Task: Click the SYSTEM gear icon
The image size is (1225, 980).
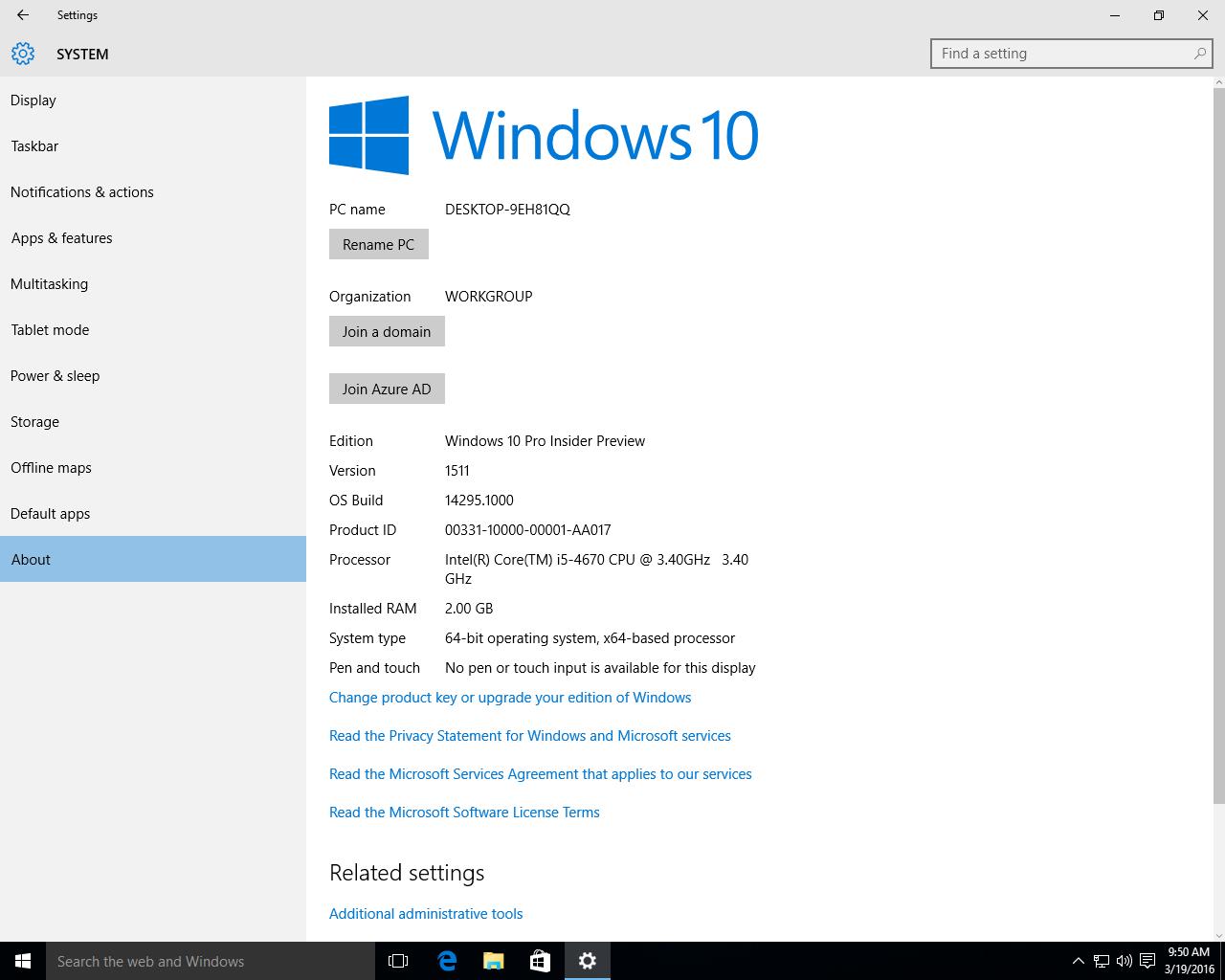Action: click(x=23, y=54)
